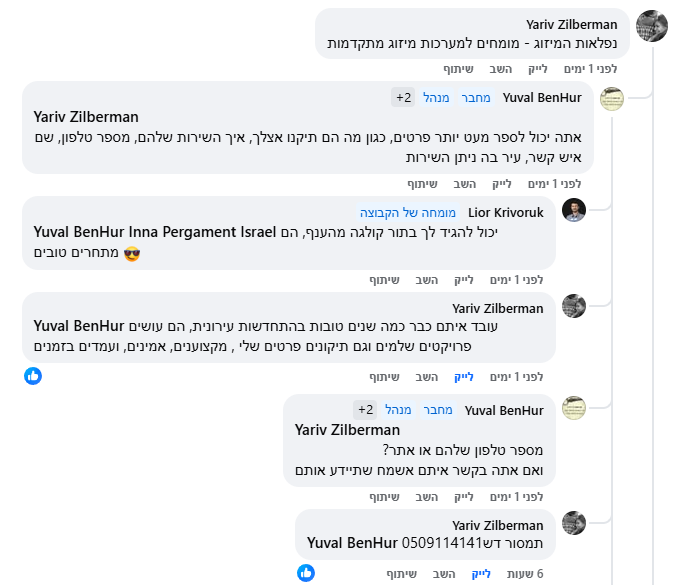
Task: Open Yariv's avatar next to the 0509114141 comment
Action: coord(574,523)
